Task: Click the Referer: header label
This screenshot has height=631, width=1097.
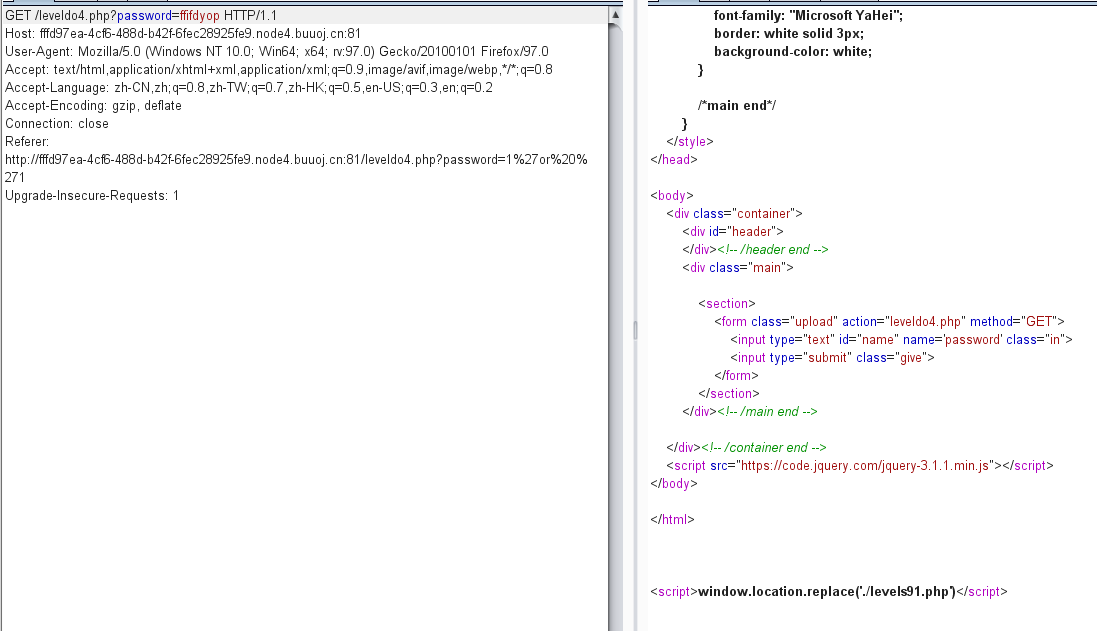Action: [27, 142]
